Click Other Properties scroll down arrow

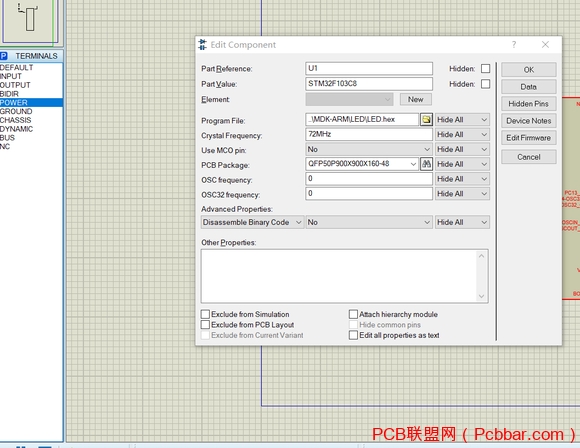tap(481, 296)
